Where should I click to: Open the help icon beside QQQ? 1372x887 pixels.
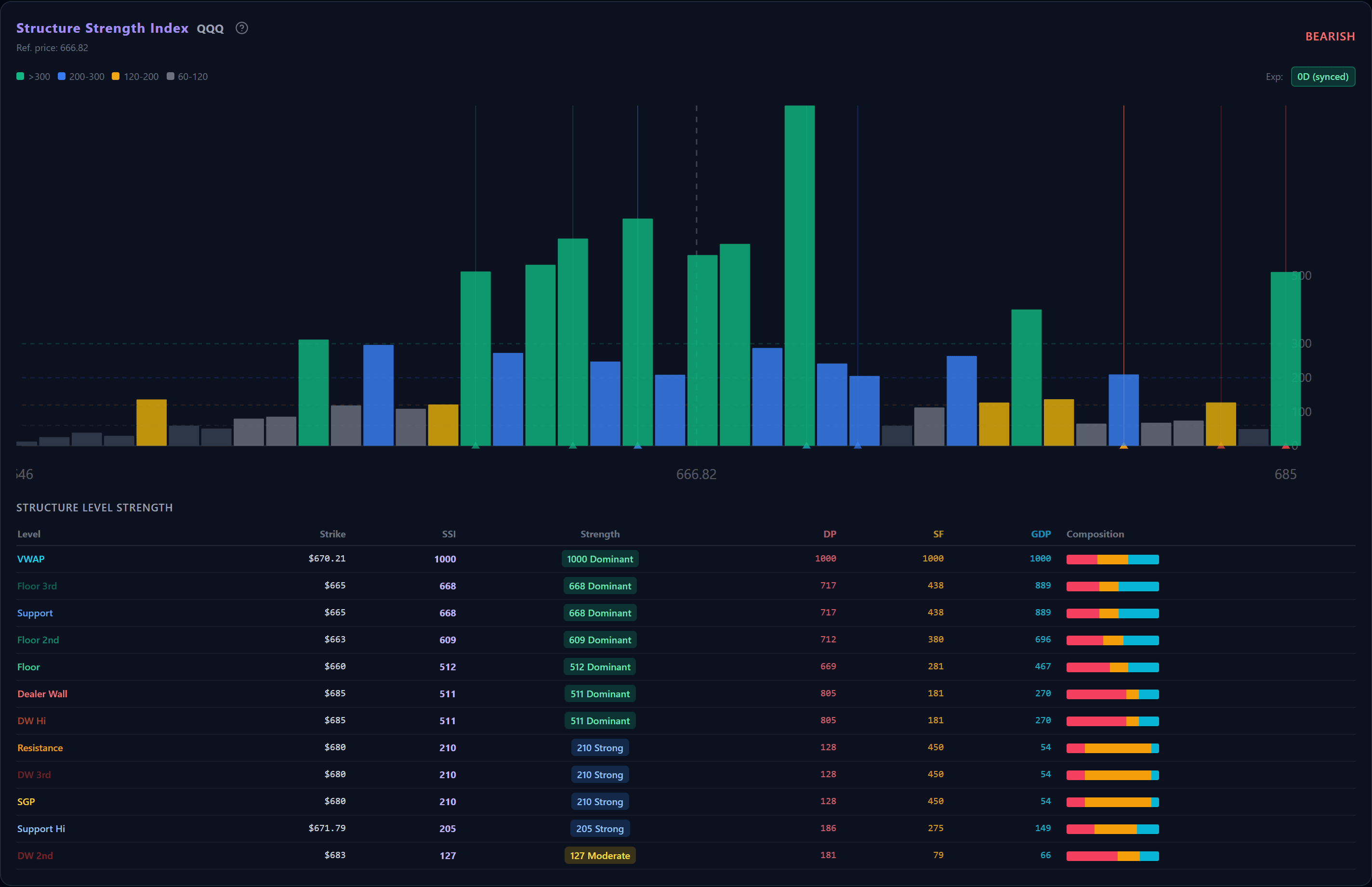[x=242, y=27]
